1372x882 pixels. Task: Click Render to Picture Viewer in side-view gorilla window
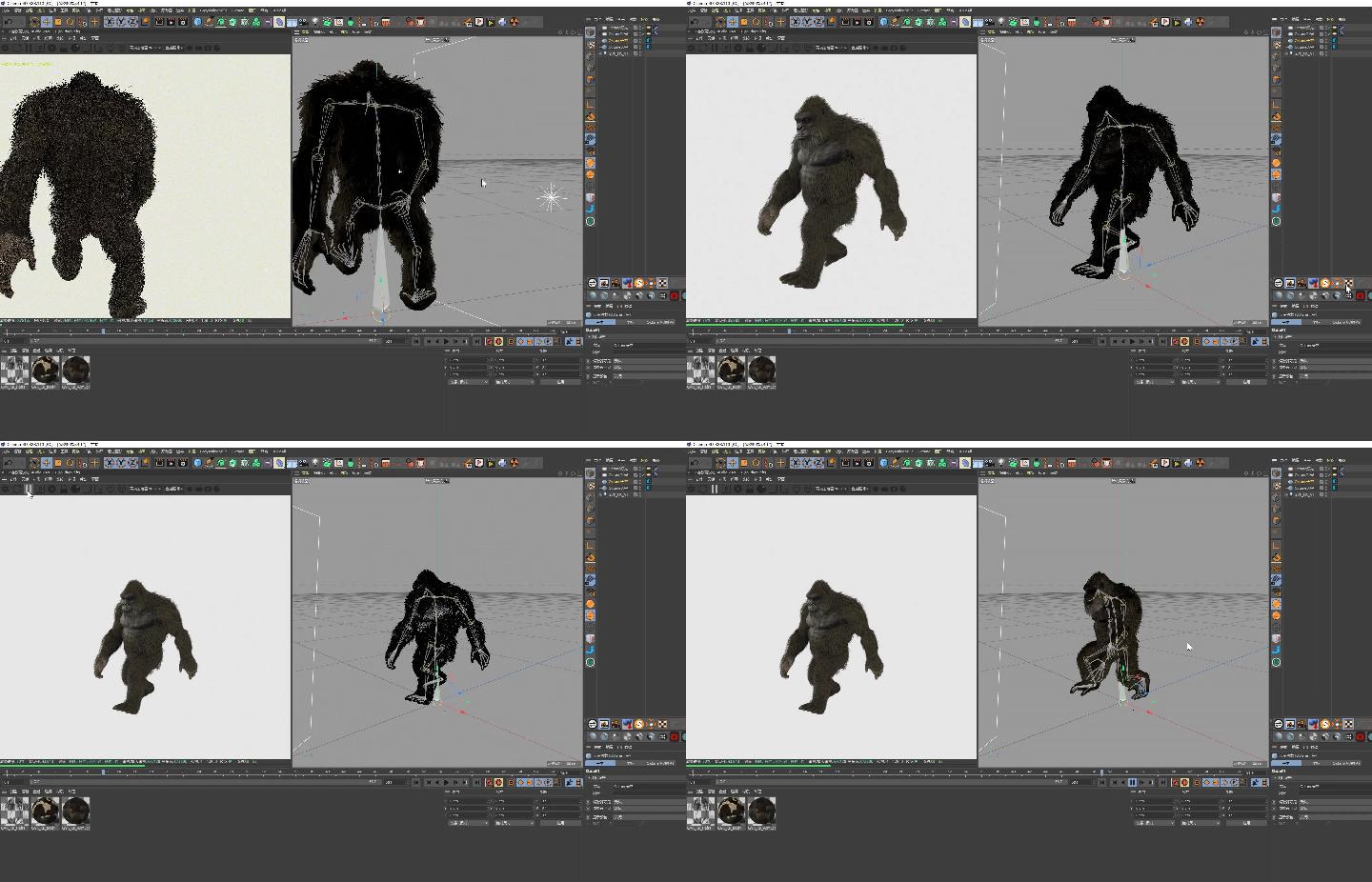pos(857,21)
